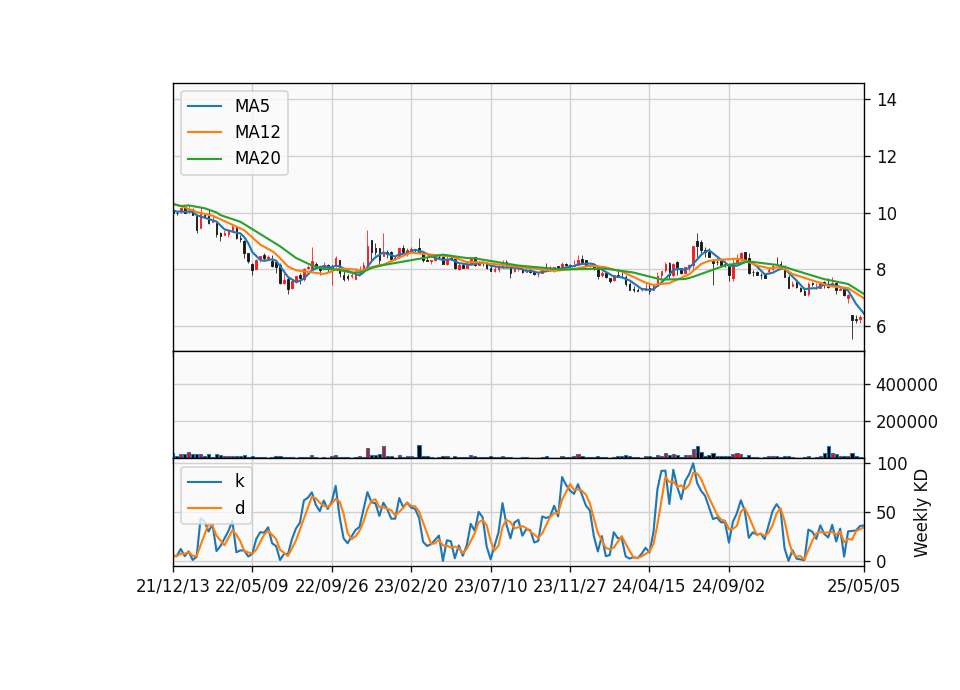Viewport: 960px width, 690px height.
Task: Click the 22/05/09 date tick label
Action: (x=252, y=587)
